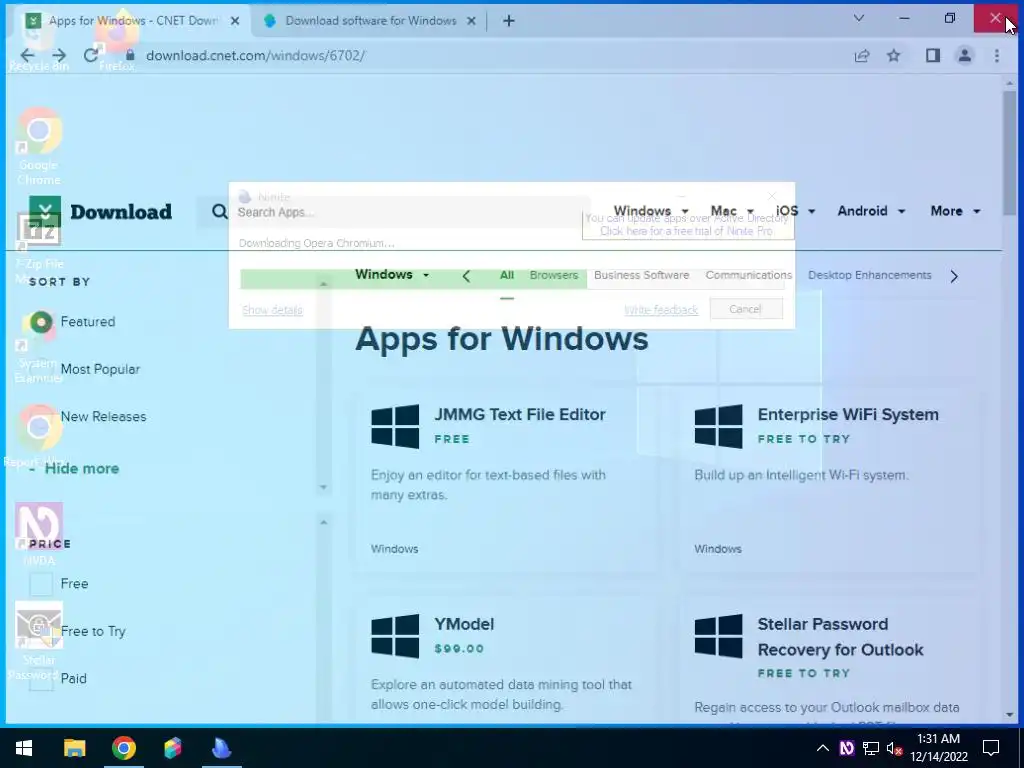Screen dimensions: 1024x768
Task: Select the Business Software category tab
Action: pos(641,276)
